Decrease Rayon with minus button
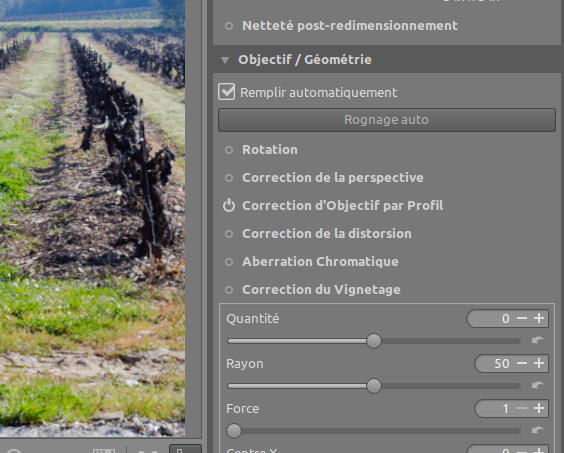 (522, 363)
